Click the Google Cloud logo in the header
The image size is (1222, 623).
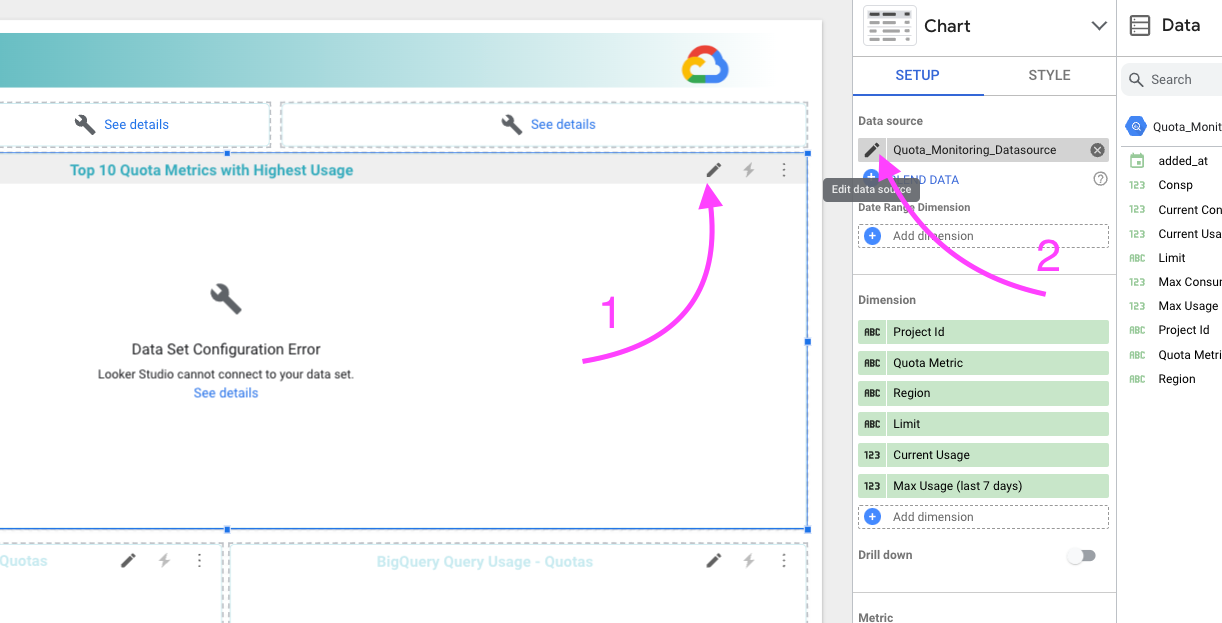pyautogui.click(x=705, y=65)
